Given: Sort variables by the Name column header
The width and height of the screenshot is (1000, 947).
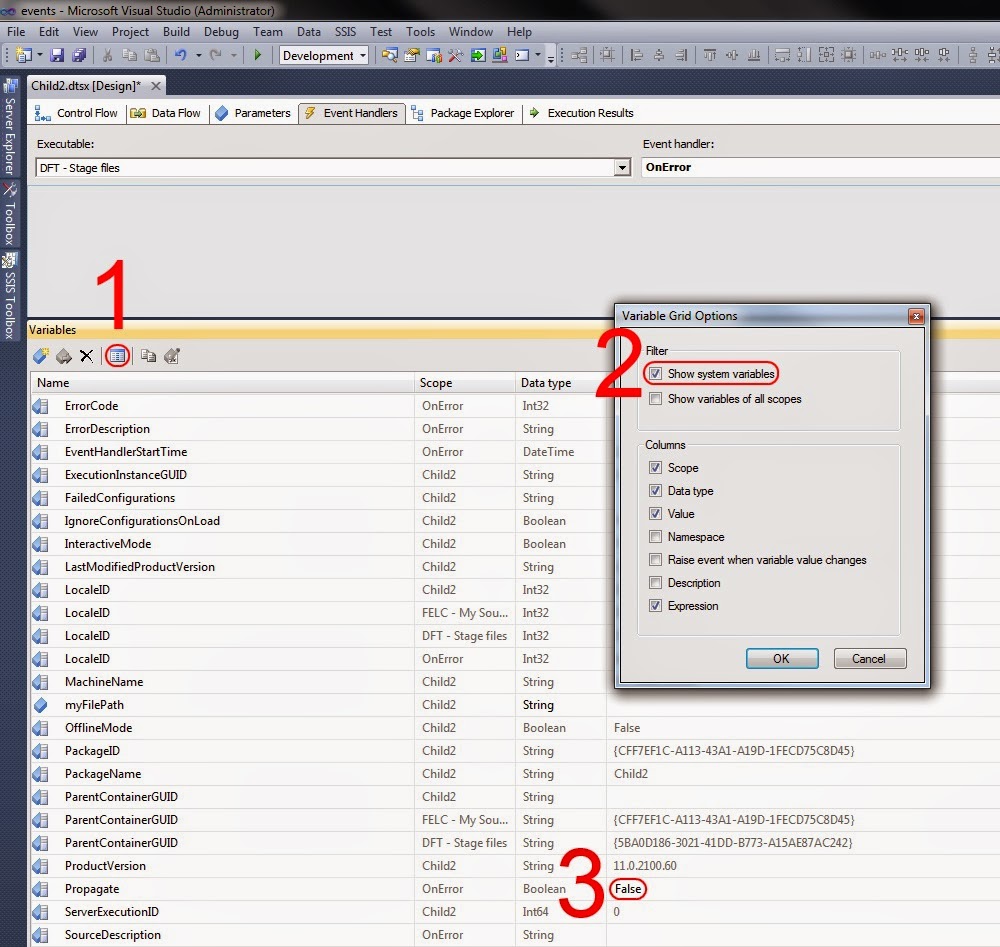Looking at the screenshot, I should click(x=223, y=383).
